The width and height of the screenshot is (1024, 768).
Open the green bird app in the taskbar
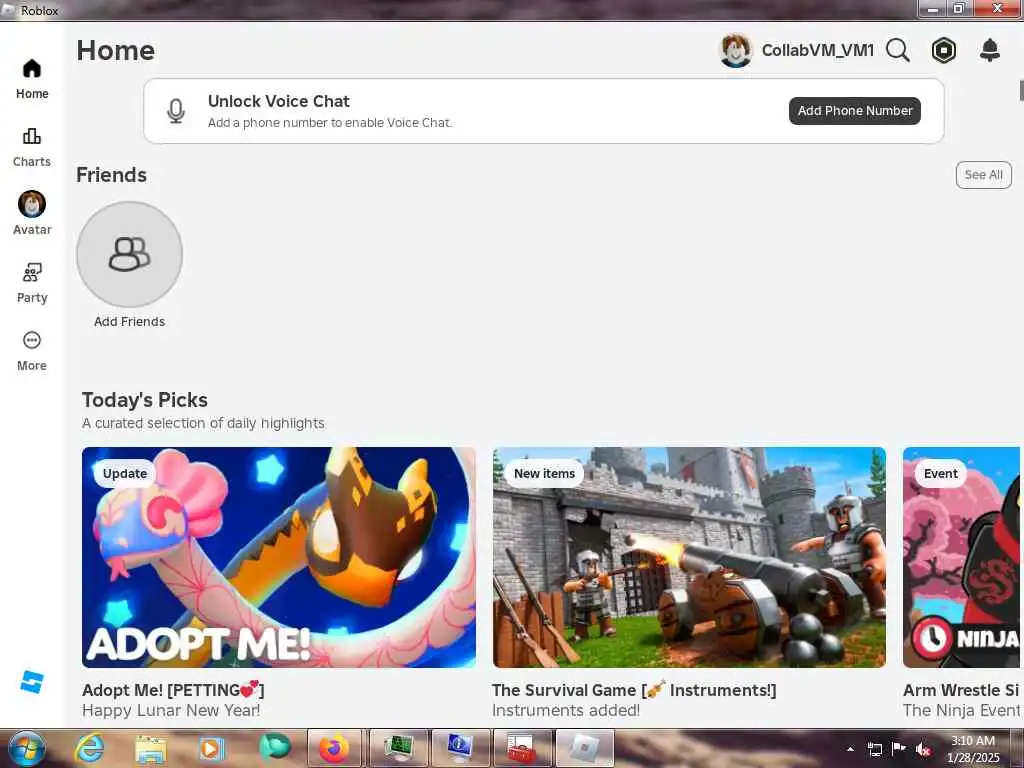274,747
